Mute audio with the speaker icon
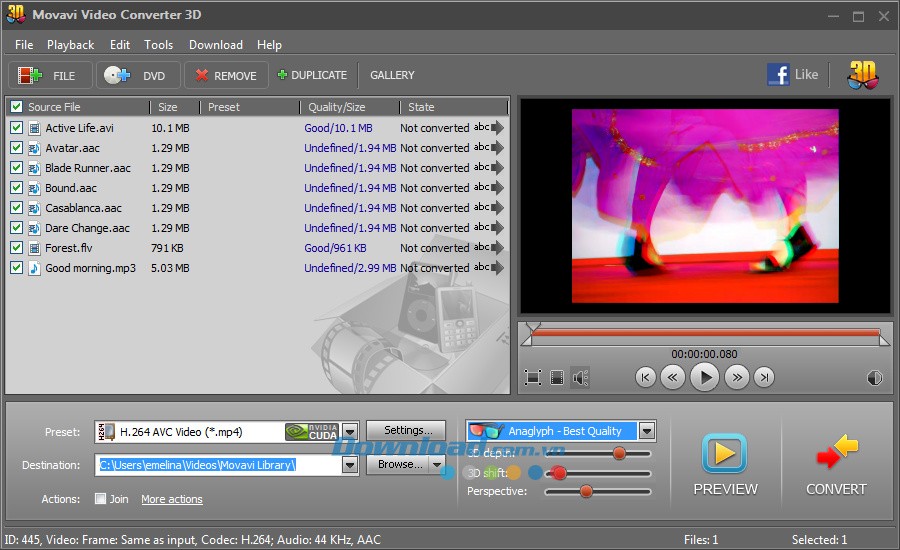This screenshot has height=550, width=900. (580, 377)
